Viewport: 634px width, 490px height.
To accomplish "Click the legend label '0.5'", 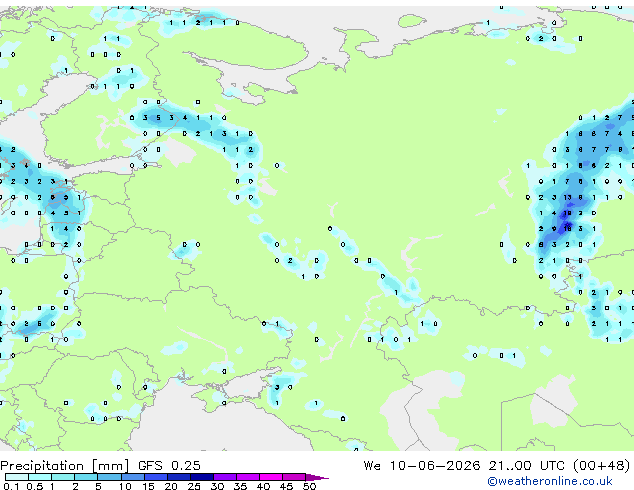I will point(35,486).
